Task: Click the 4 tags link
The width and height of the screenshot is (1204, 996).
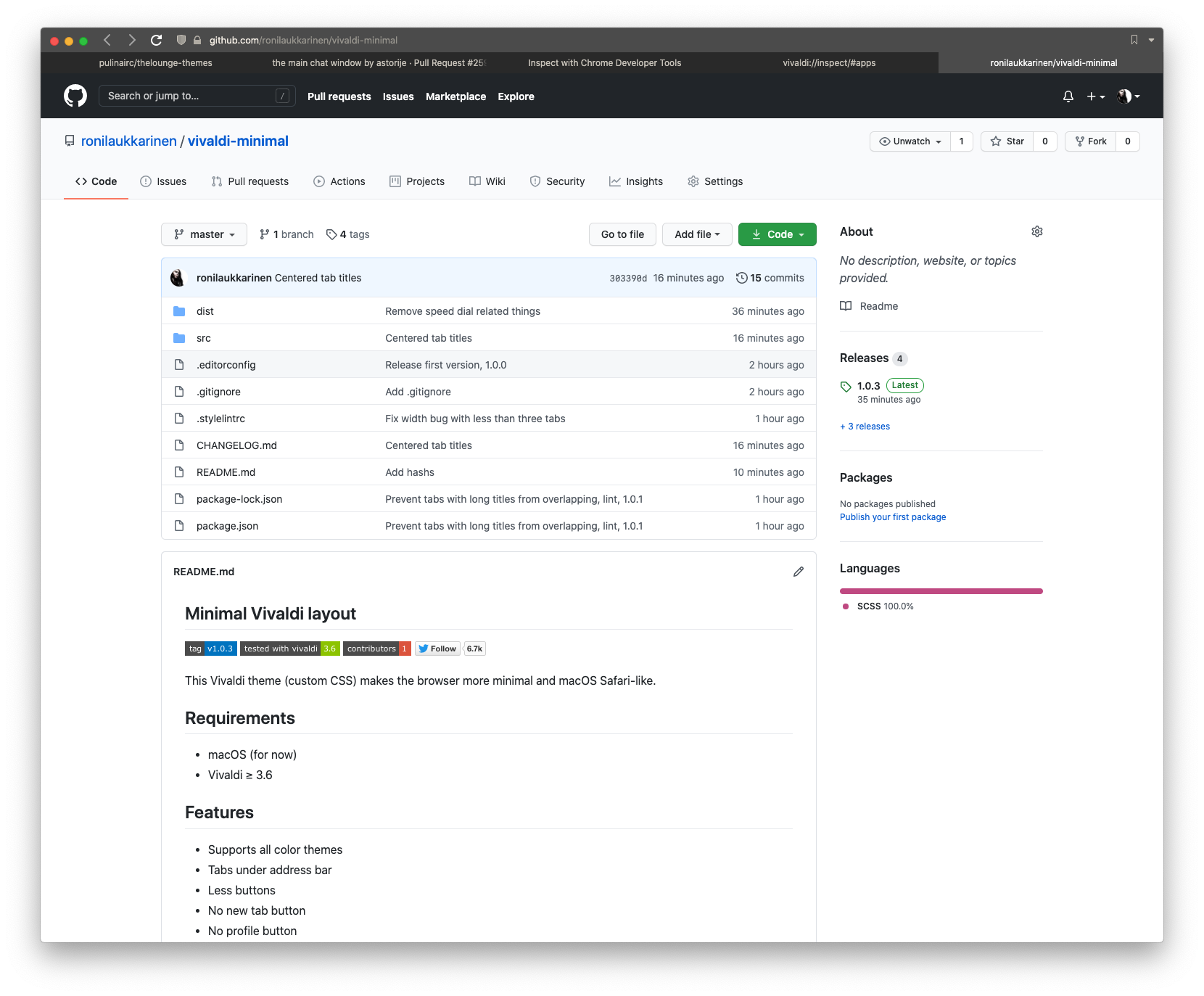Action: pyautogui.click(x=347, y=234)
